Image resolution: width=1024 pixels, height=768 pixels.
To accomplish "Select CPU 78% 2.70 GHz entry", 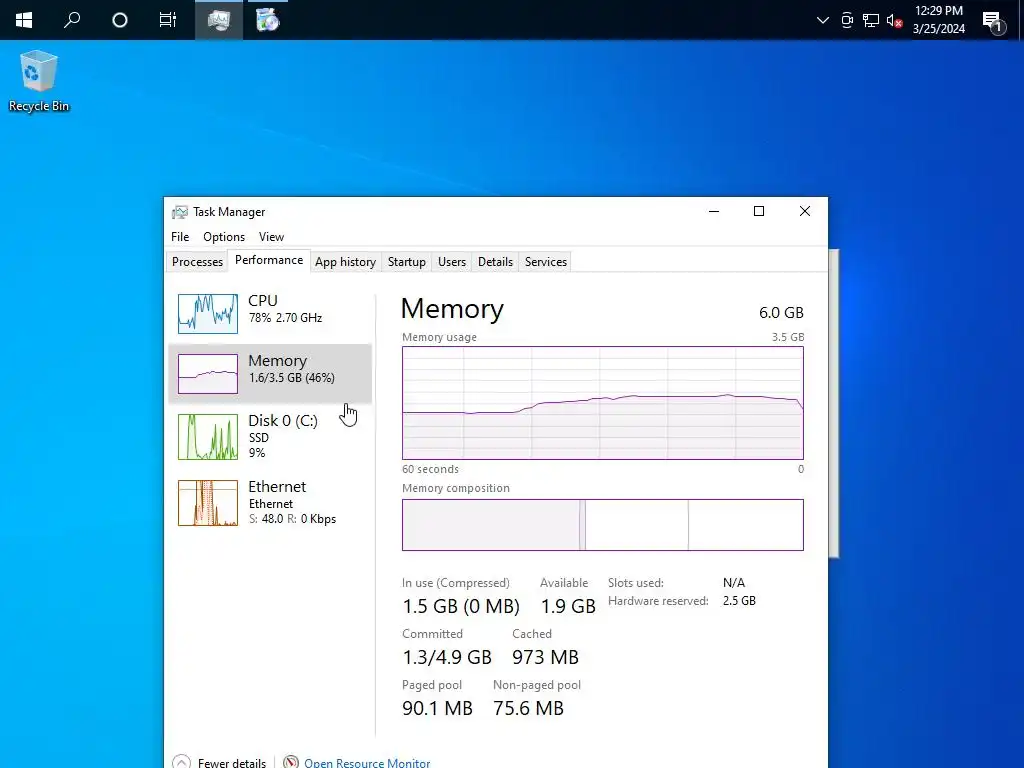I will [x=270, y=313].
